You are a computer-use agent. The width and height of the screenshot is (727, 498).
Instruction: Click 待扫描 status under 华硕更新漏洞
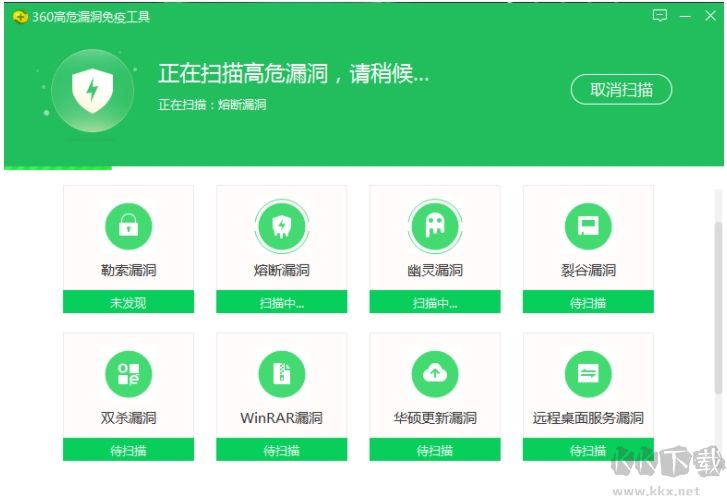435,449
